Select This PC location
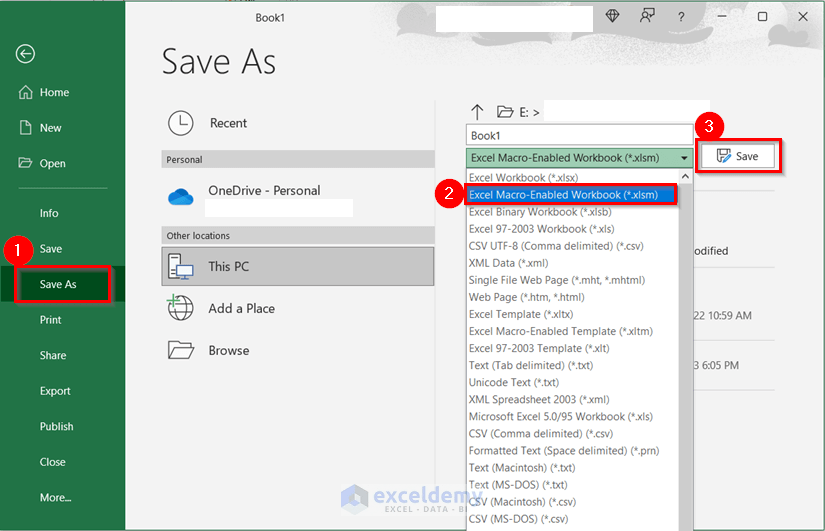The width and height of the screenshot is (825, 531). 298,266
